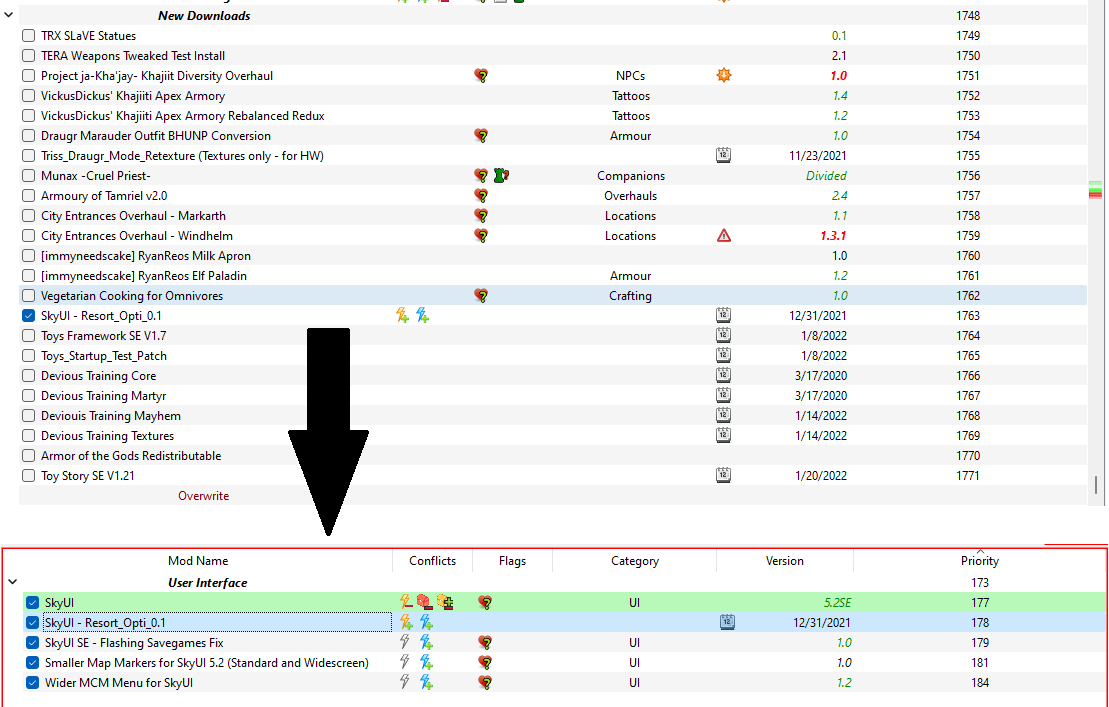Screen dimensions: 1109x707
Task: Click the calendar icon on Toy Story SE V1.21 row
Action: 723,476
